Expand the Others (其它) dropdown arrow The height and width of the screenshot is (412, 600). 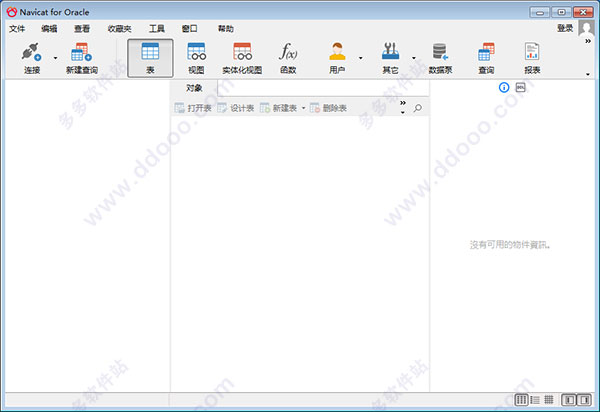click(x=414, y=58)
